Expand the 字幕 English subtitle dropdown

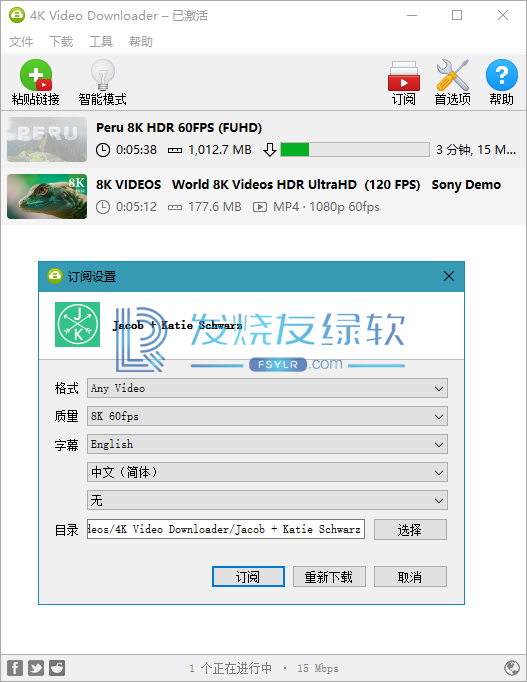(267, 444)
